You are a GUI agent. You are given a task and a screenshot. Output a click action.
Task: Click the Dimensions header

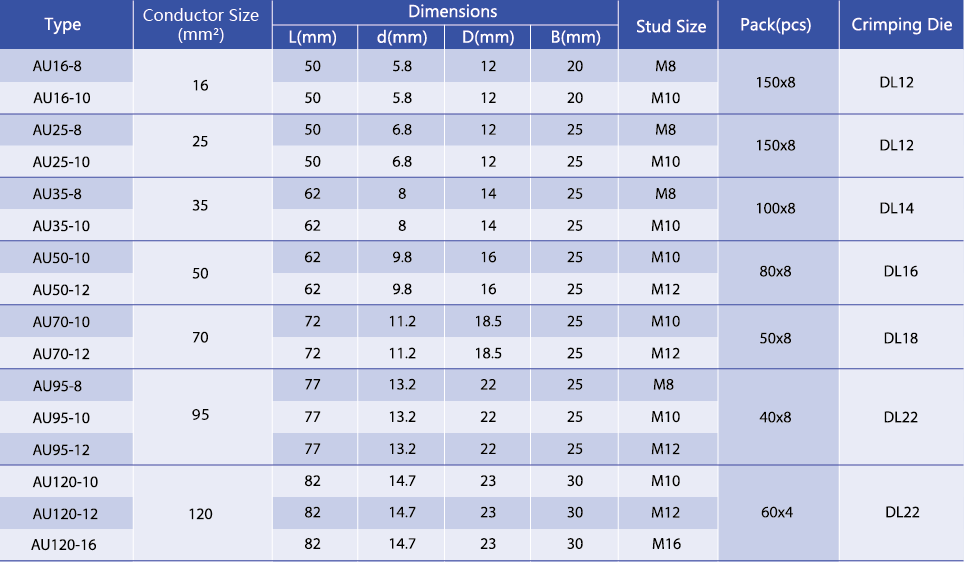pyautogui.click(x=445, y=12)
